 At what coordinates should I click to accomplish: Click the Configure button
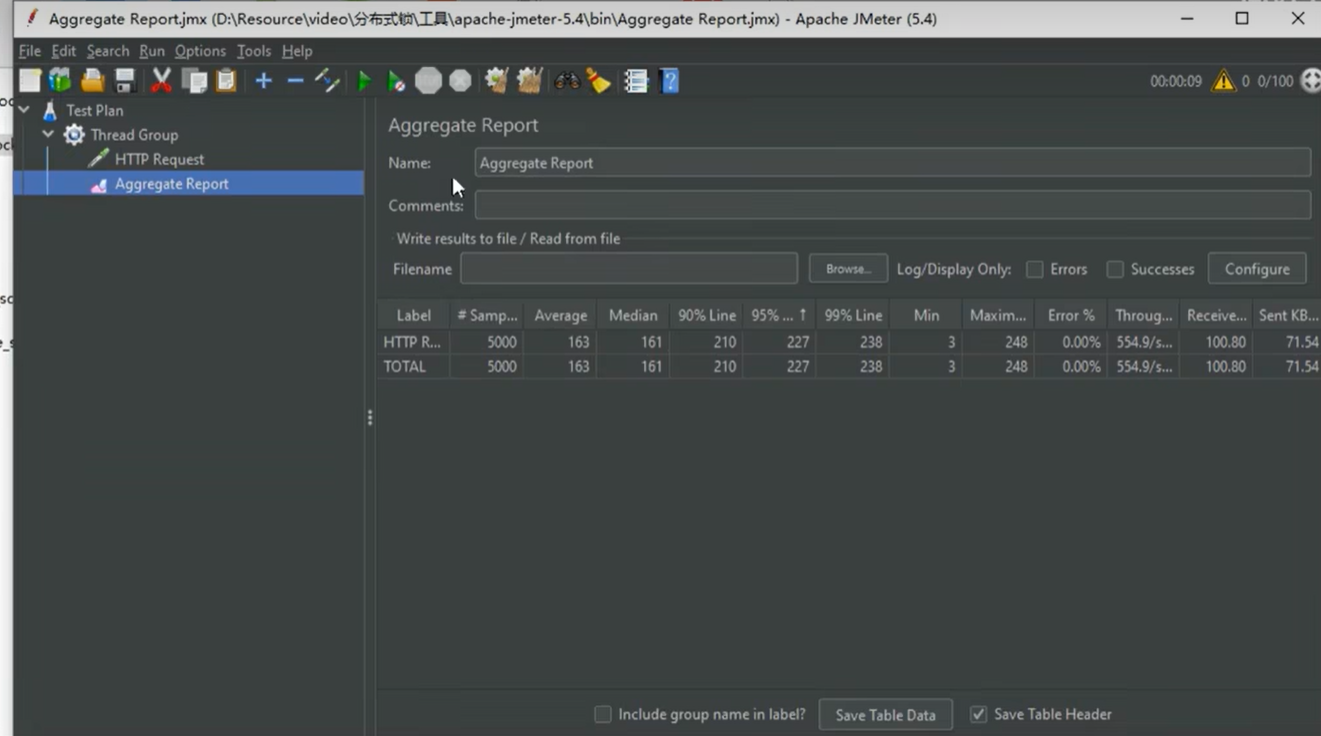pyautogui.click(x=1257, y=269)
